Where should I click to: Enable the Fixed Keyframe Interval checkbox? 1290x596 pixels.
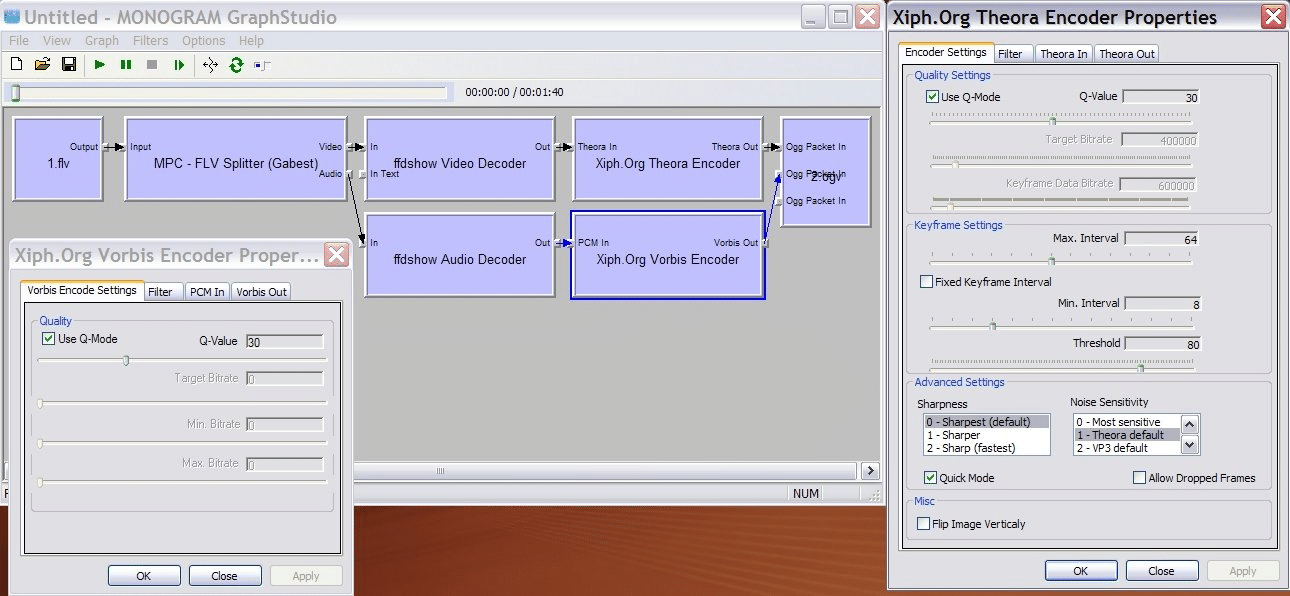click(x=926, y=282)
